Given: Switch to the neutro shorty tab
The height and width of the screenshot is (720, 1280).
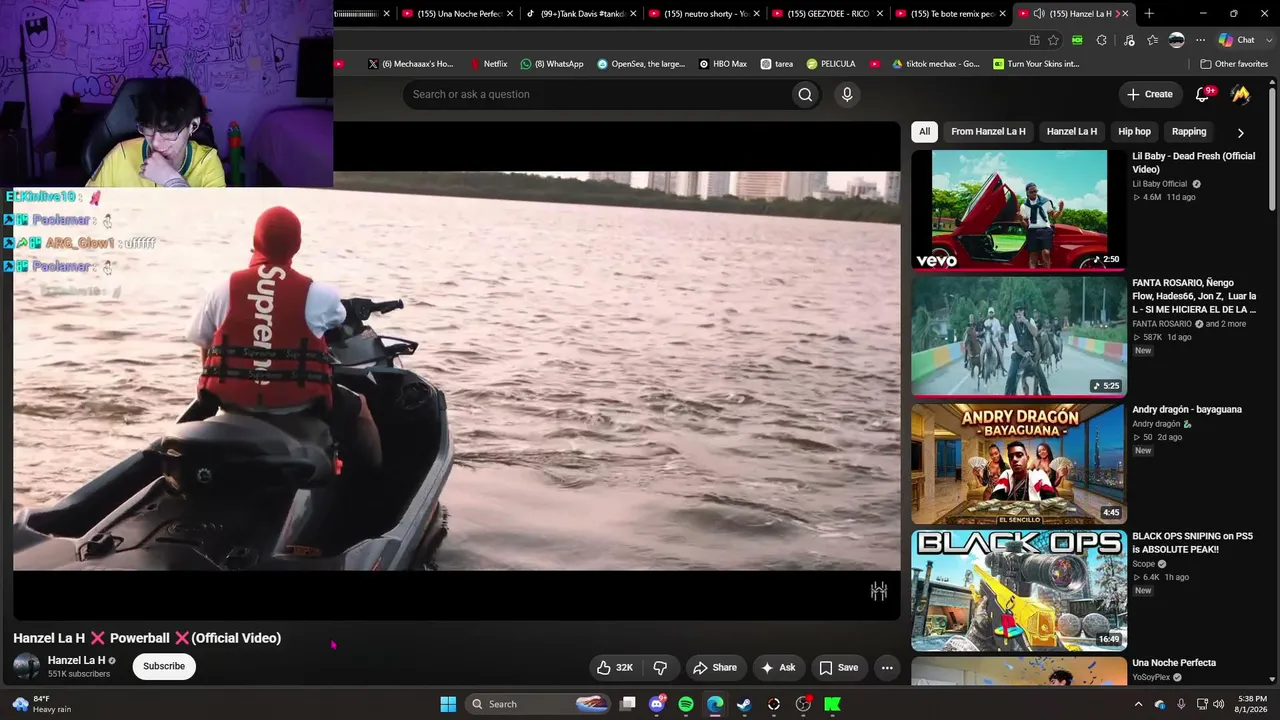Looking at the screenshot, I should [706, 14].
